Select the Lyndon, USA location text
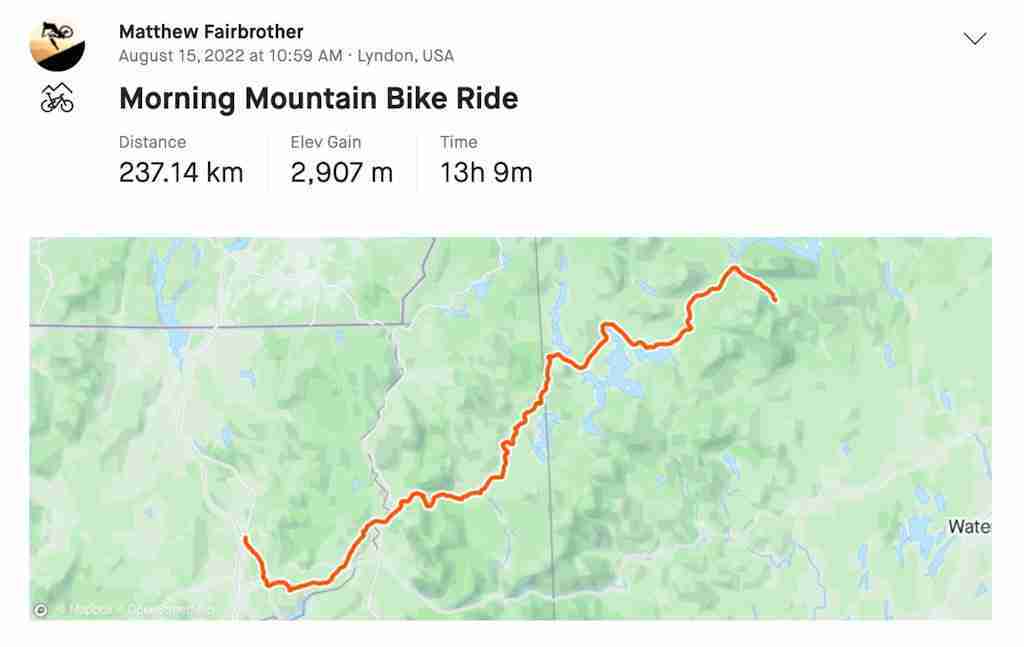Viewport: 1024px width, 647px height. [405, 55]
